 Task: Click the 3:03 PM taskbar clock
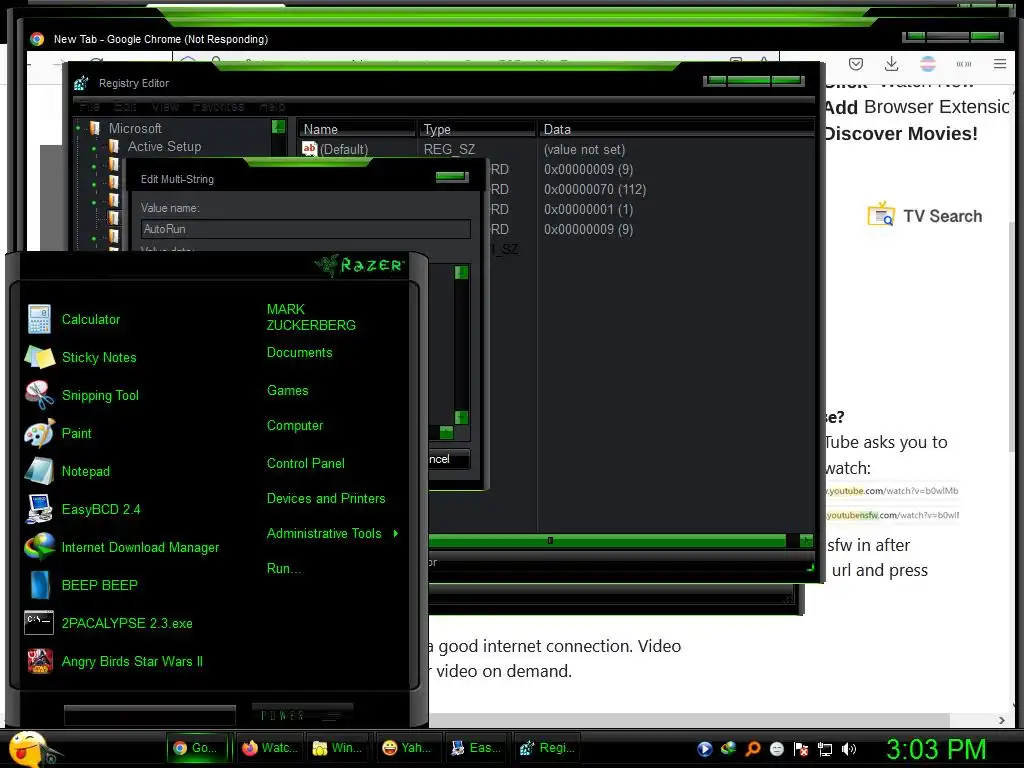(936, 748)
